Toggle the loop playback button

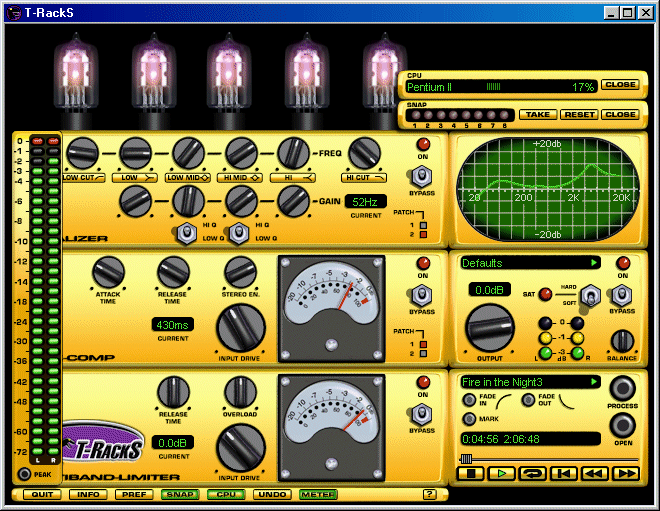(533, 474)
